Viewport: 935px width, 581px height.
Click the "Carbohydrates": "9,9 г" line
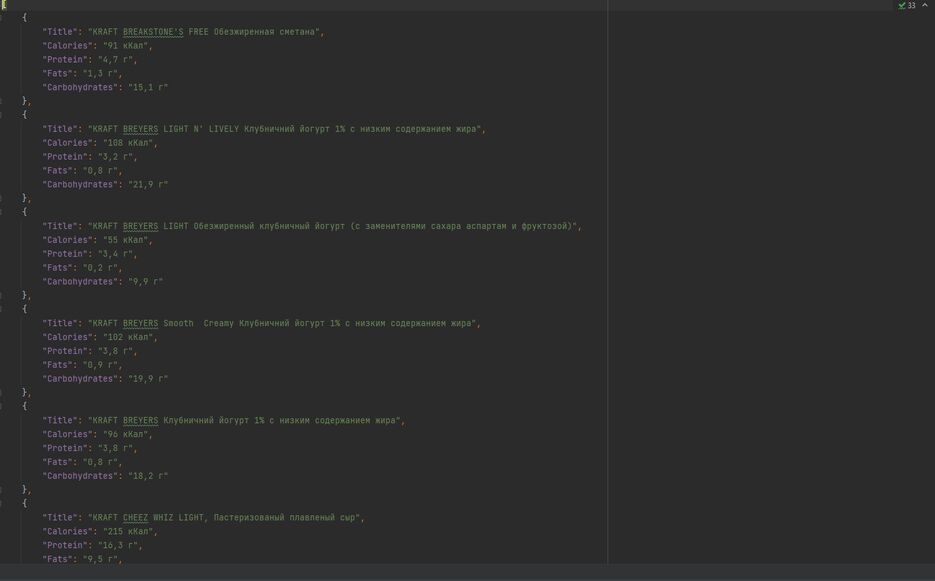coord(103,282)
